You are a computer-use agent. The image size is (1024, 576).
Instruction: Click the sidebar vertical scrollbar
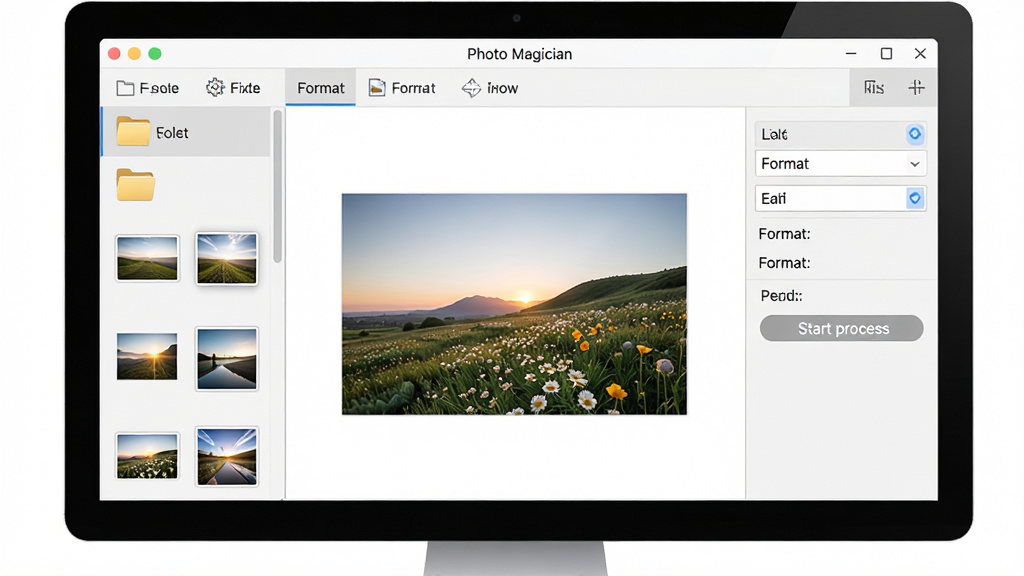[278, 187]
